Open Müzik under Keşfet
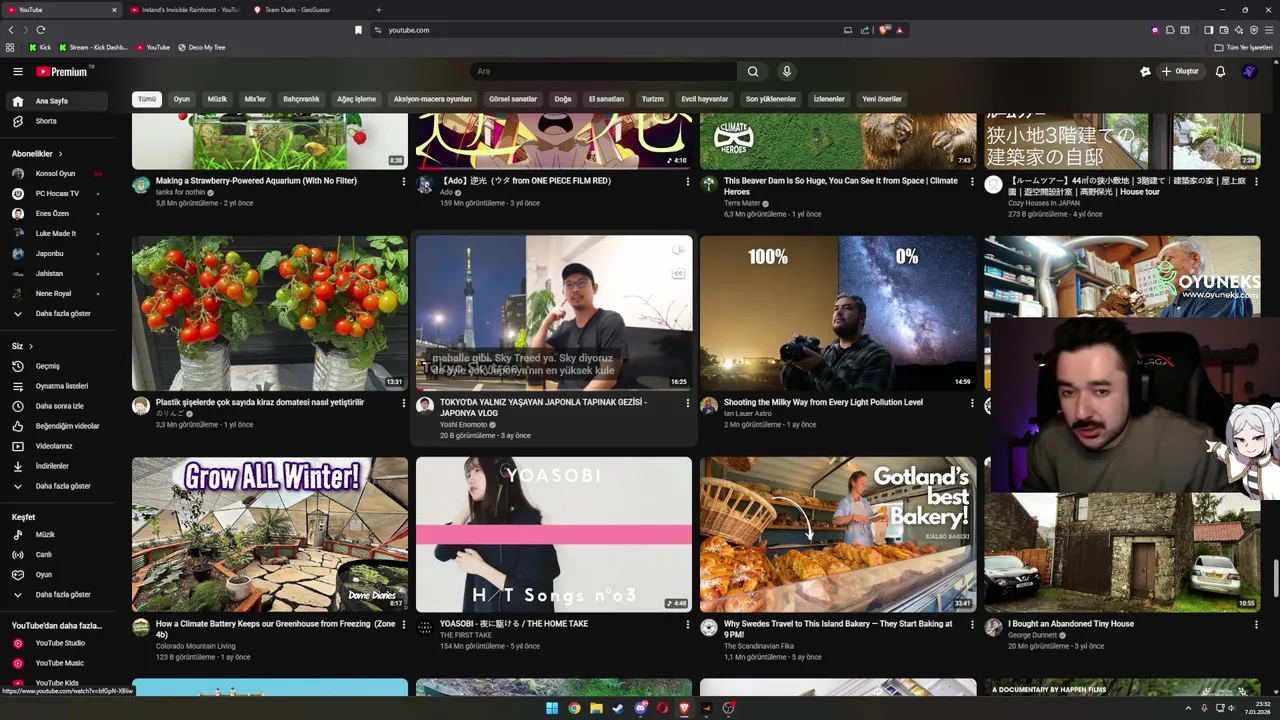Viewport: 1280px width, 720px height. pyautogui.click(x=56, y=535)
